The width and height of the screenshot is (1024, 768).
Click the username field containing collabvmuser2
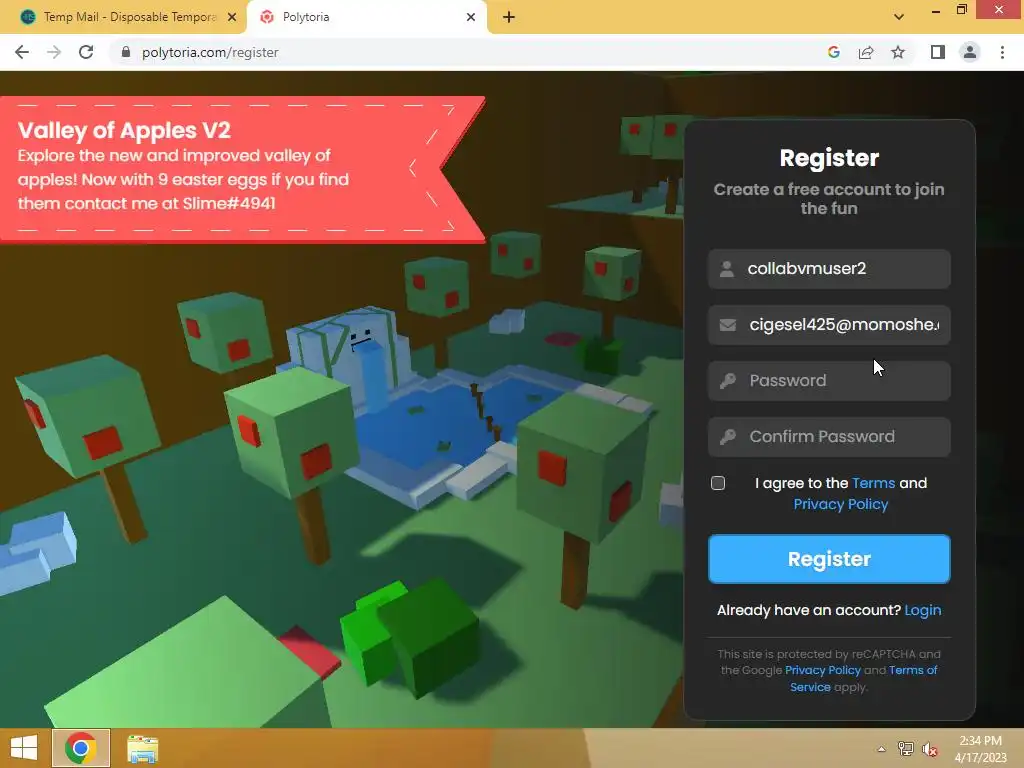tap(829, 268)
